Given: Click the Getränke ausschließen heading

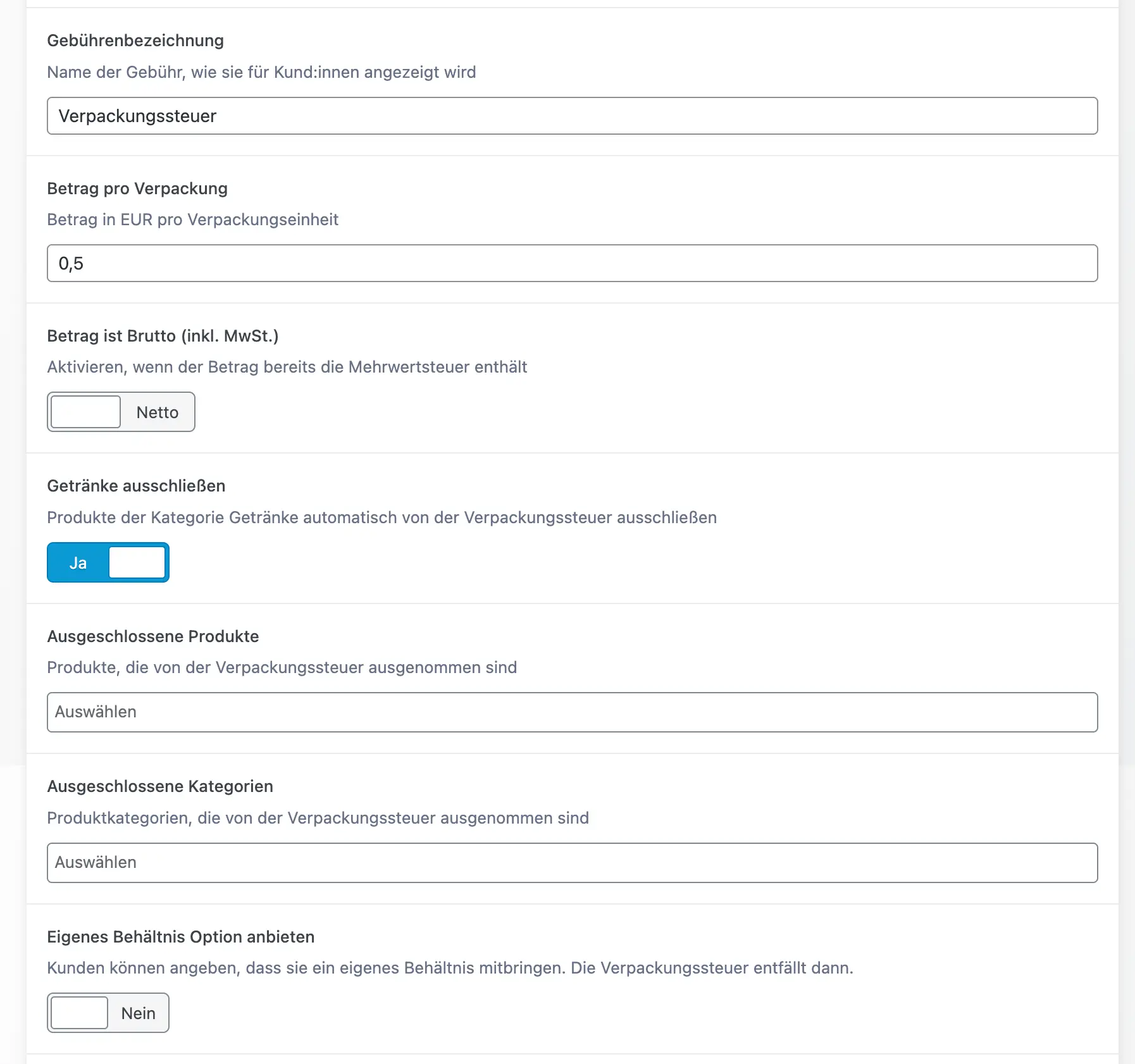Looking at the screenshot, I should click(x=136, y=486).
